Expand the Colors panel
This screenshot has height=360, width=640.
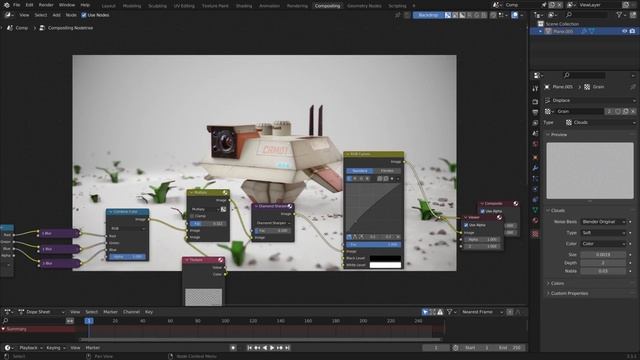557,283
